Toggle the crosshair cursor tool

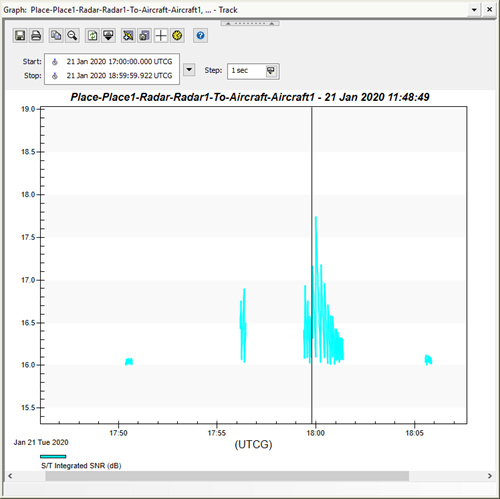click(x=161, y=35)
